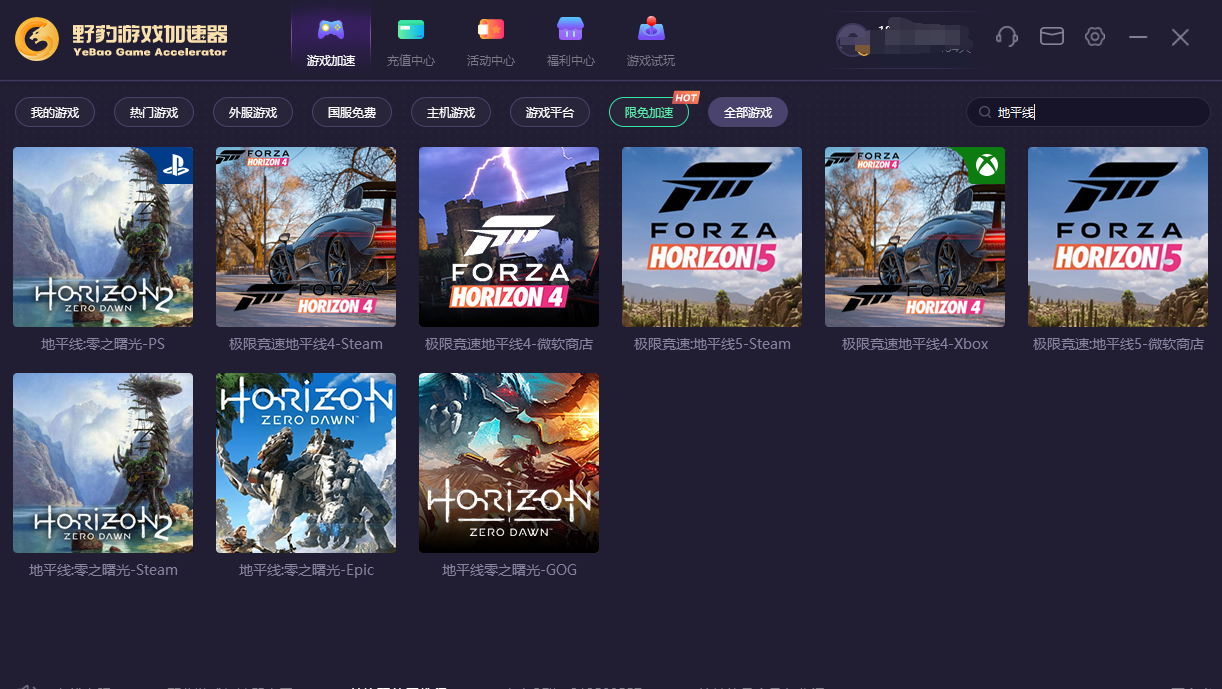The height and width of the screenshot is (689, 1222).
Task: Click label 极限竞速:地平线5-微软商店
Action: click(x=1118, y=344)
